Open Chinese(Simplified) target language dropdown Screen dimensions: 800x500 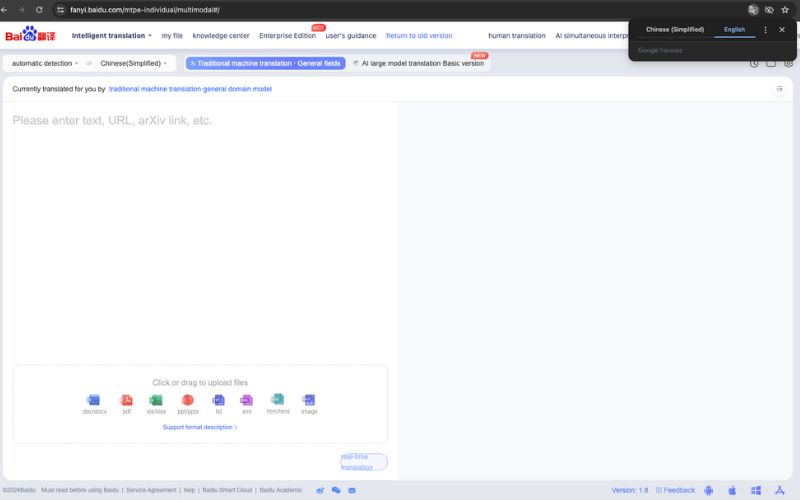click(134, 63)
